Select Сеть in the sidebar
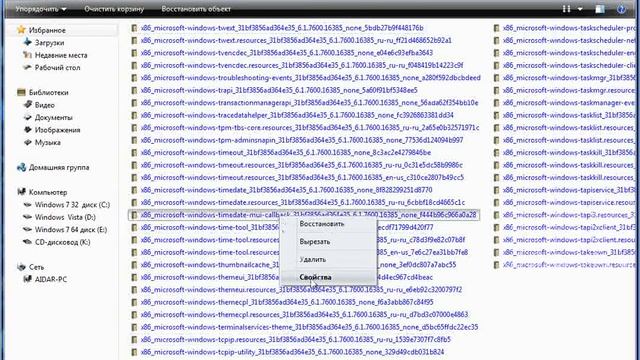Viewport: 640px width, 360px height. point(36,267)
